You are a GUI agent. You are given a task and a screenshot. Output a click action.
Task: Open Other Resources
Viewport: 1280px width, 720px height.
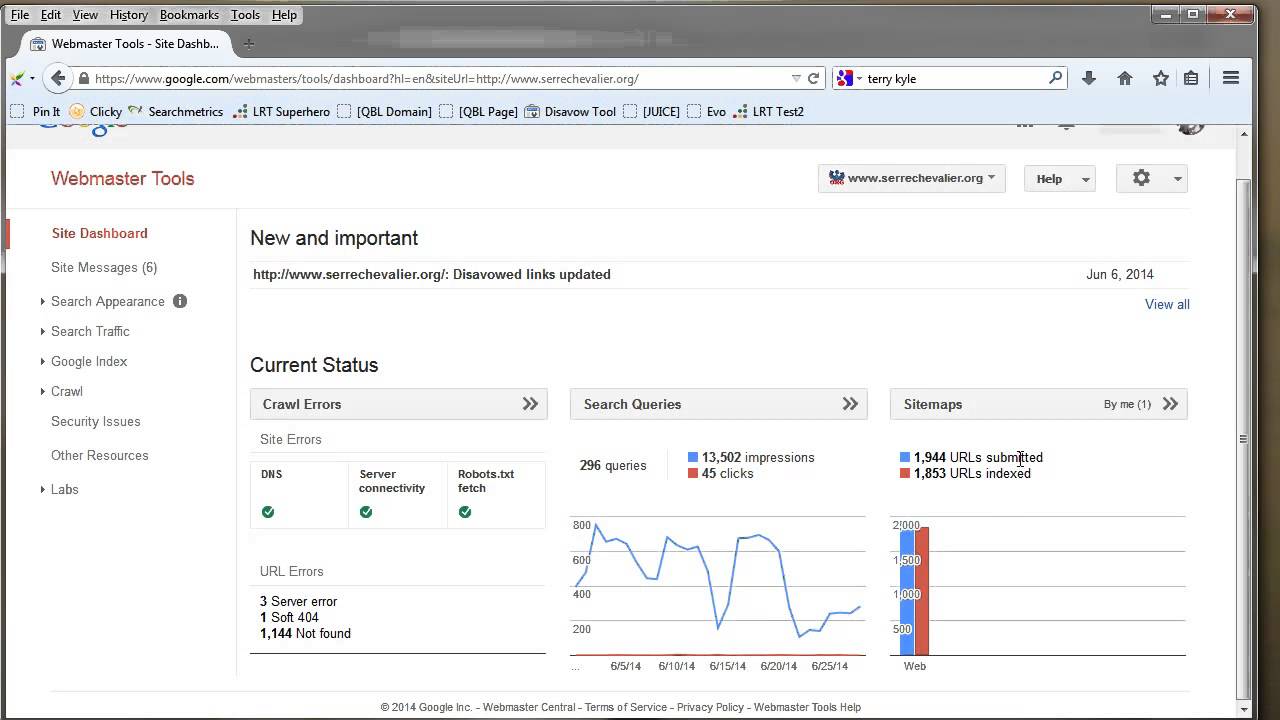point(100,455)
